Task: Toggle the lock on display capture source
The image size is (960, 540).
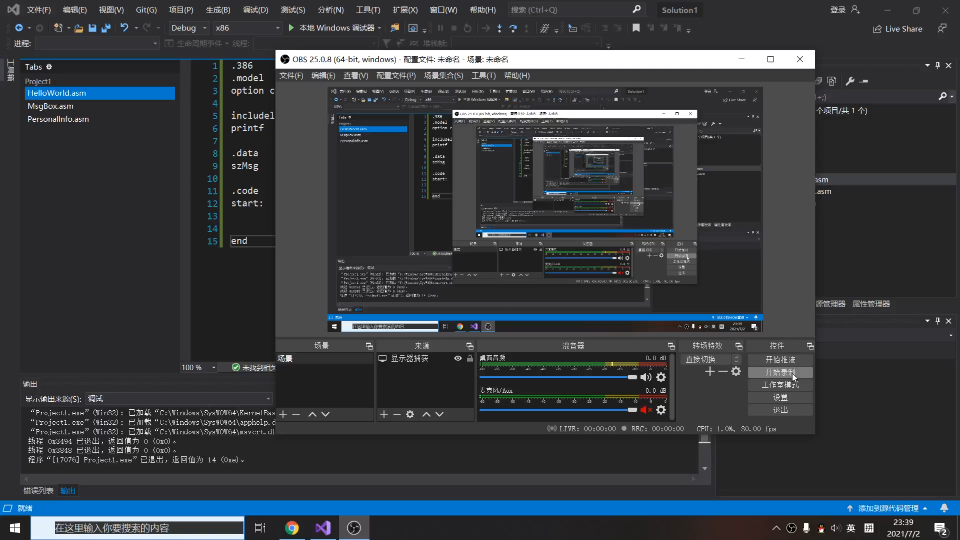Action: tap(469, 358)
